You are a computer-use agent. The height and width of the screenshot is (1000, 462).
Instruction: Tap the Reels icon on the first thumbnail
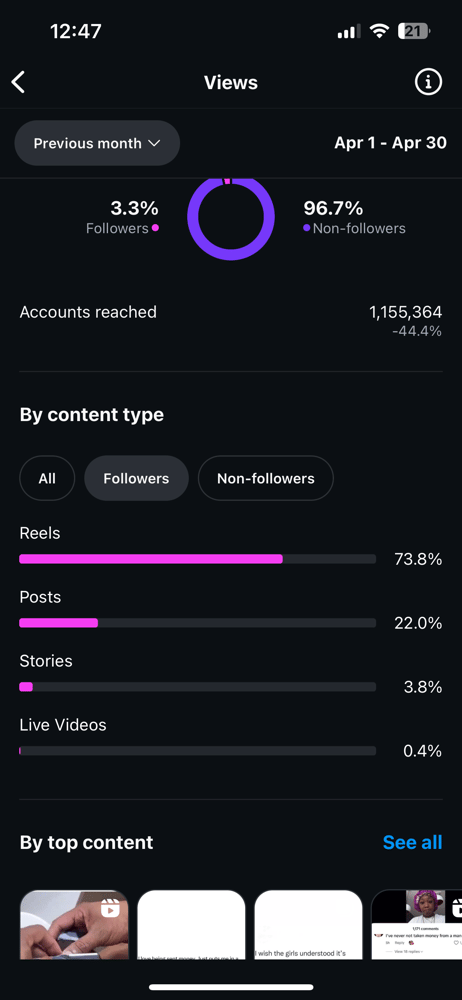click(110, 908)
